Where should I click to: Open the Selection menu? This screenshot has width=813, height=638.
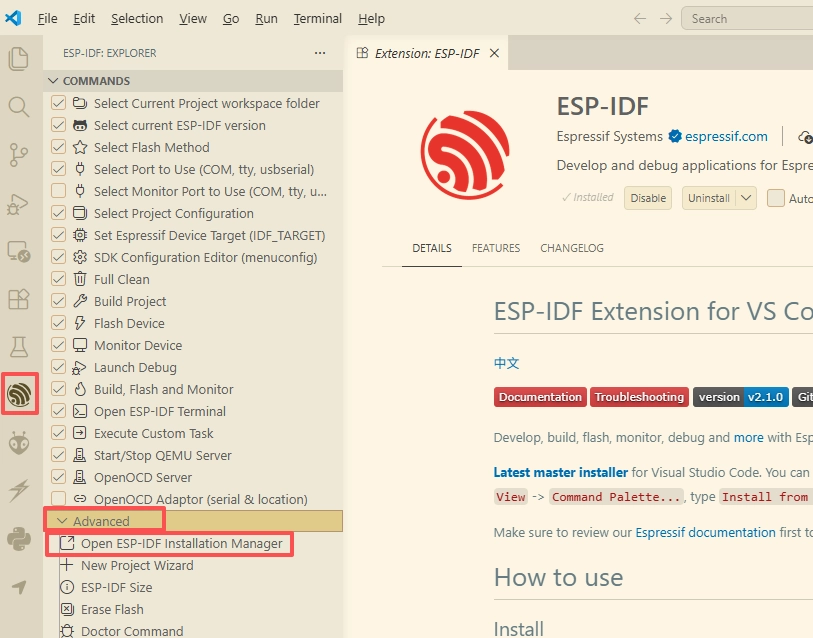coord(137,19)
